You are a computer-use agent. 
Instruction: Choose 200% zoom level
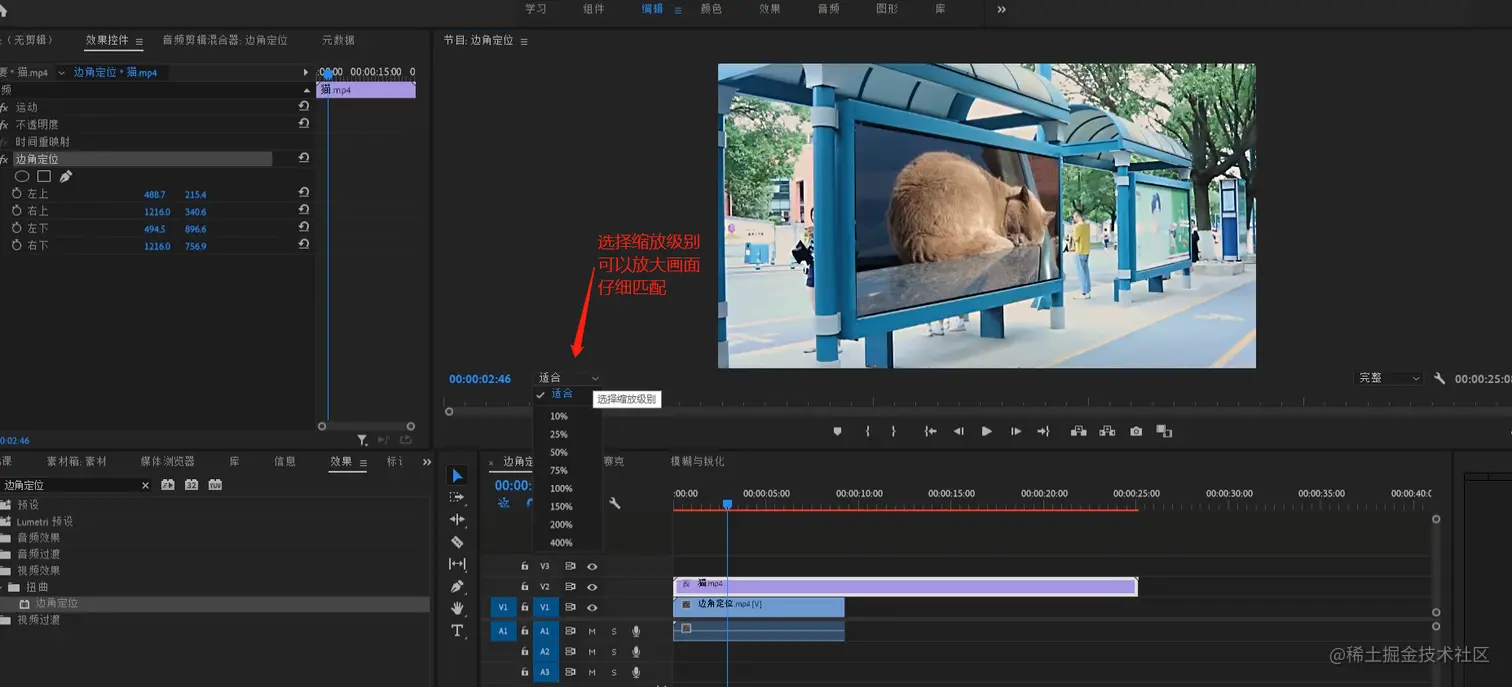[561, 524]
